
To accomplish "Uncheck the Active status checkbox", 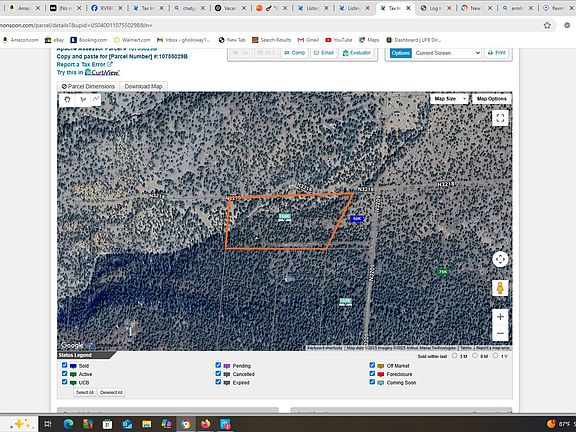I will tap(65, 374).
